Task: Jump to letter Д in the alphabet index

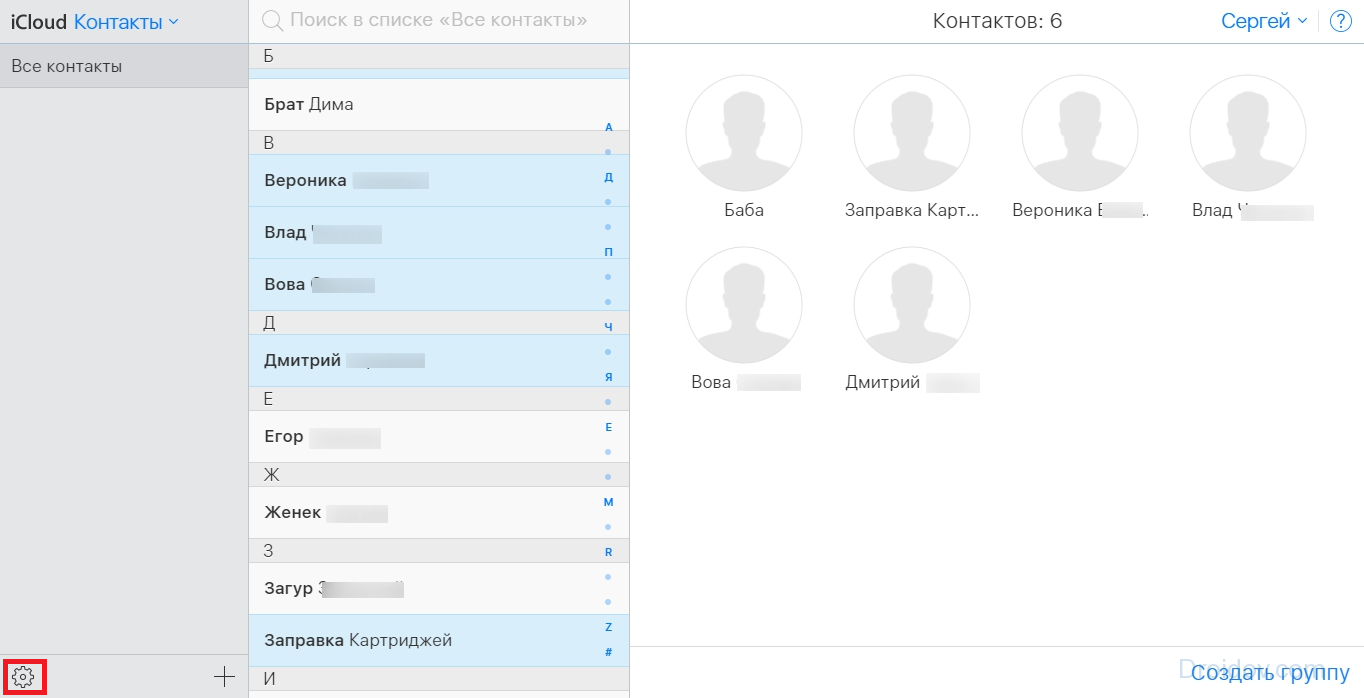Action: (608, 177)
